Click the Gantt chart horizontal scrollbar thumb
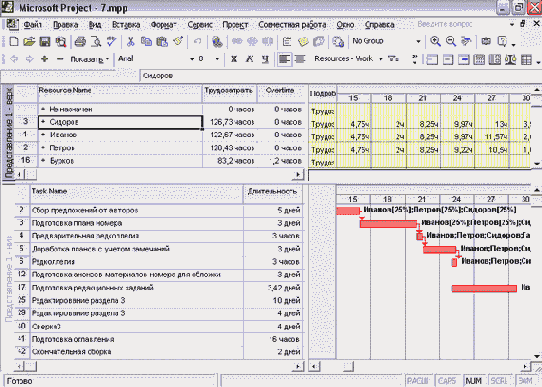The width and height of the screenshot is (542, 387). click(349, 366)
